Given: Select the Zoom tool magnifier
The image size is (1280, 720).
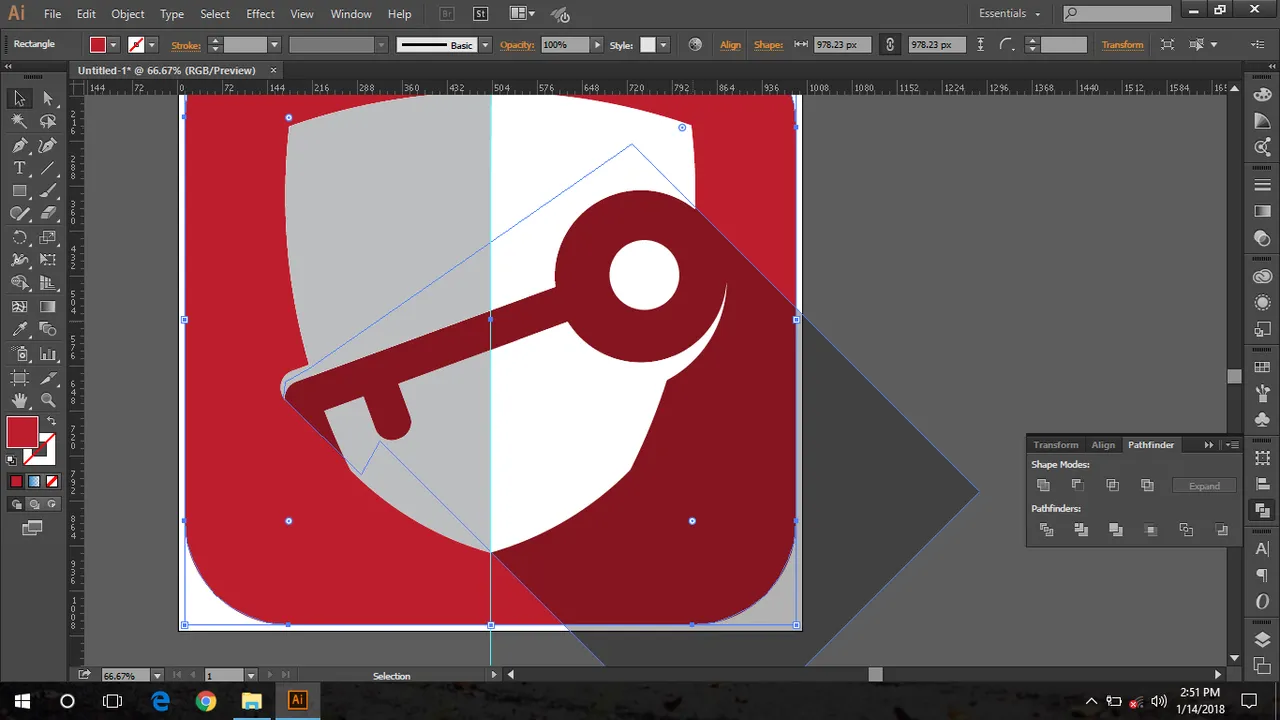Looking at the screenshot, I should (x=47, y=401).
